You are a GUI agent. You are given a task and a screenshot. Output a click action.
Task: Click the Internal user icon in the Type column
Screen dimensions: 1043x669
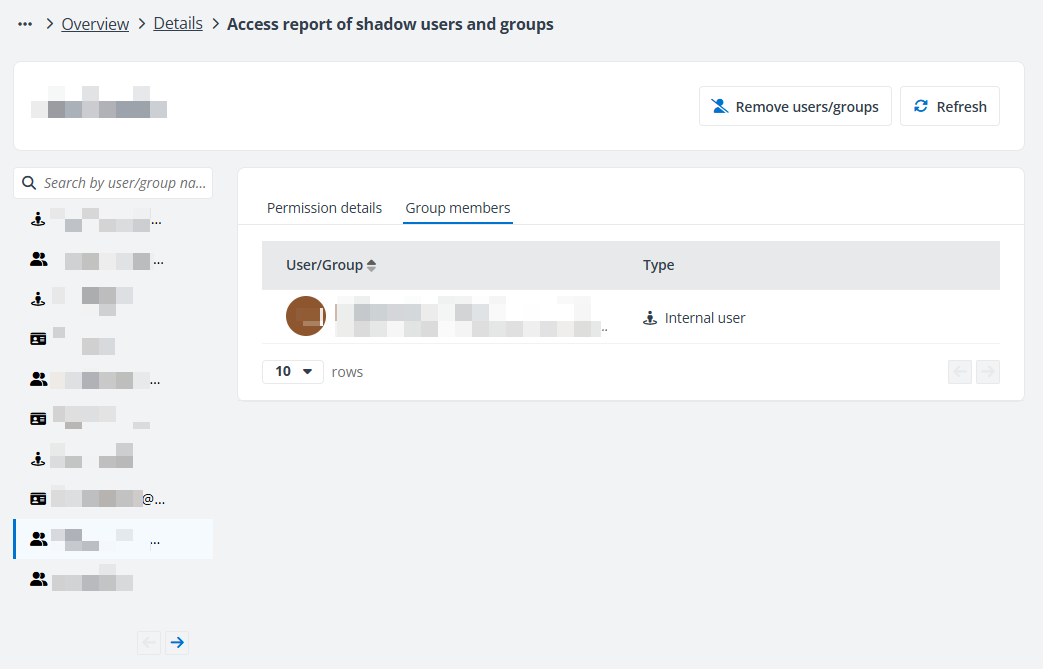[x=650, y=317]
